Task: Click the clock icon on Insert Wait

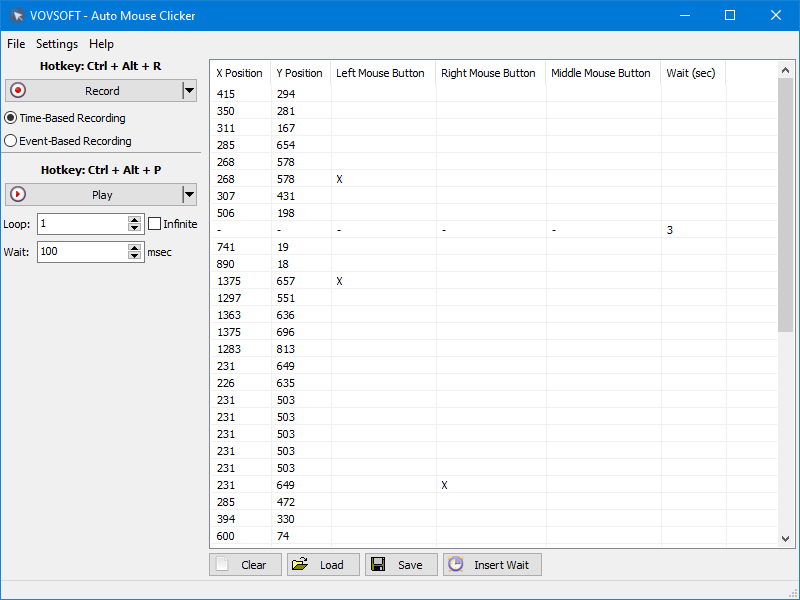Action: click(456, 564)
